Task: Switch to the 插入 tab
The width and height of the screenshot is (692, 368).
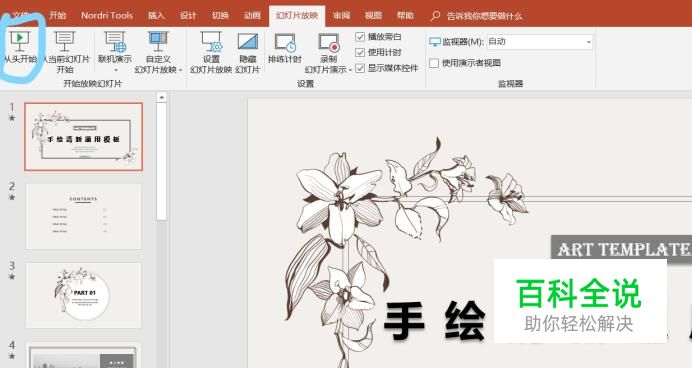Action: coord(156,15)
